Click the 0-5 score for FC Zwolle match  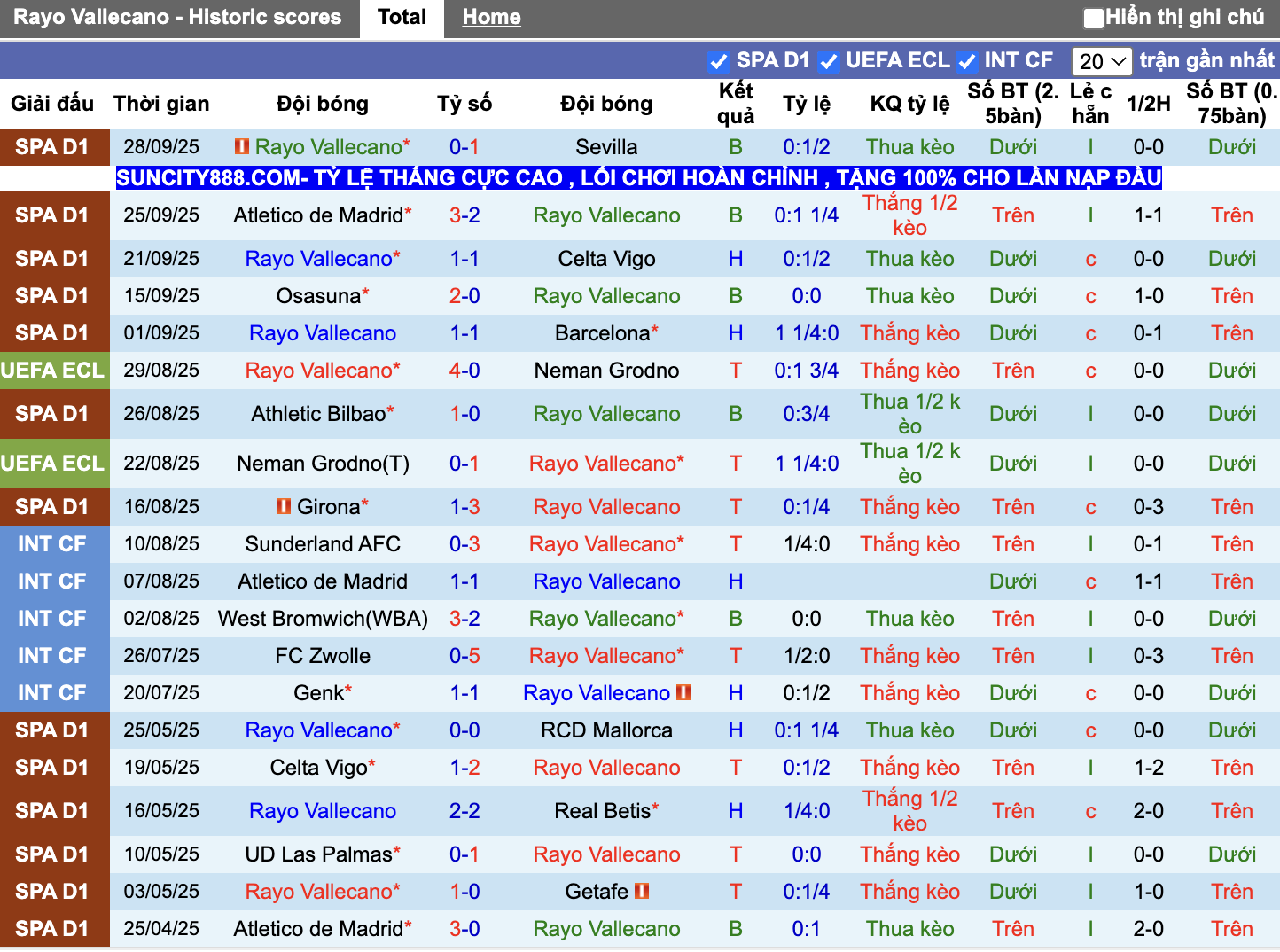464,656
